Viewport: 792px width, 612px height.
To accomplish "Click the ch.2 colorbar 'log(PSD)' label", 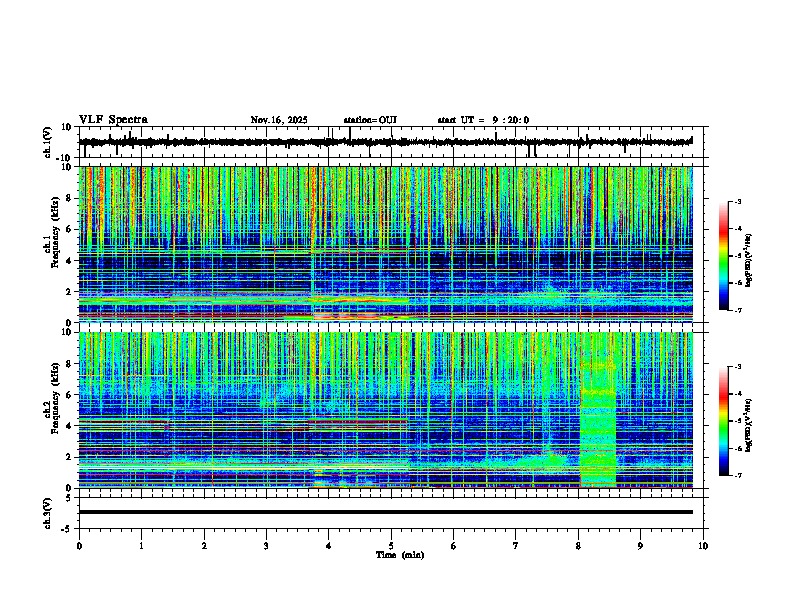I will tap(749, 425).
